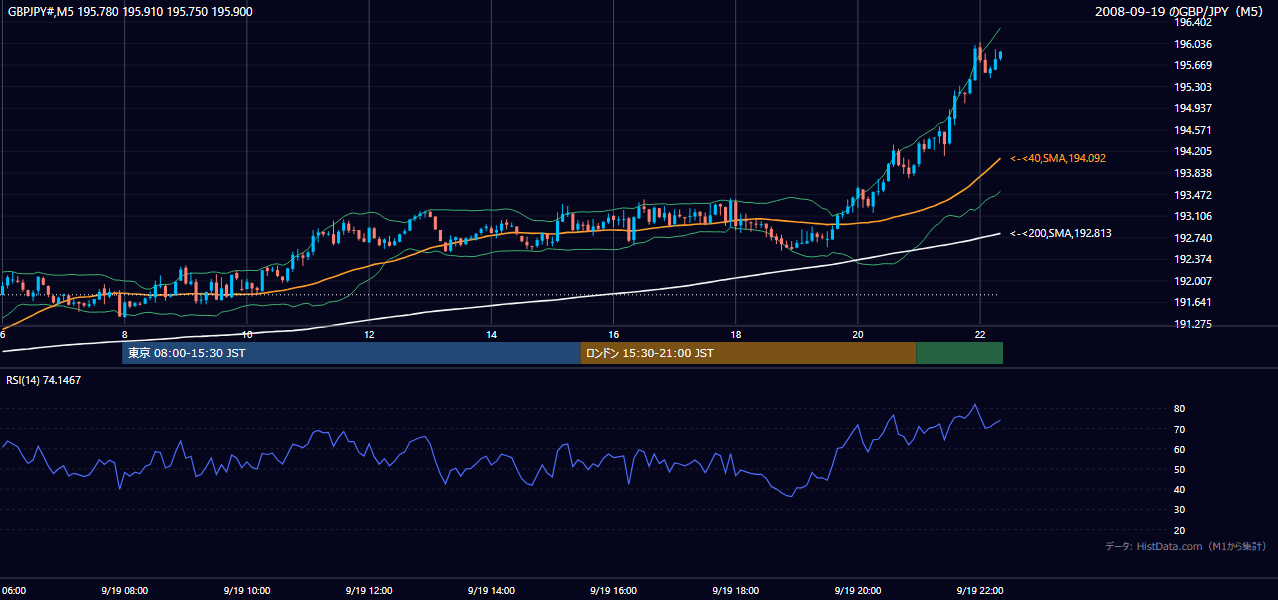
Task: Click the hour tick 18 under the price chart
Action: (x=735, y=334)
